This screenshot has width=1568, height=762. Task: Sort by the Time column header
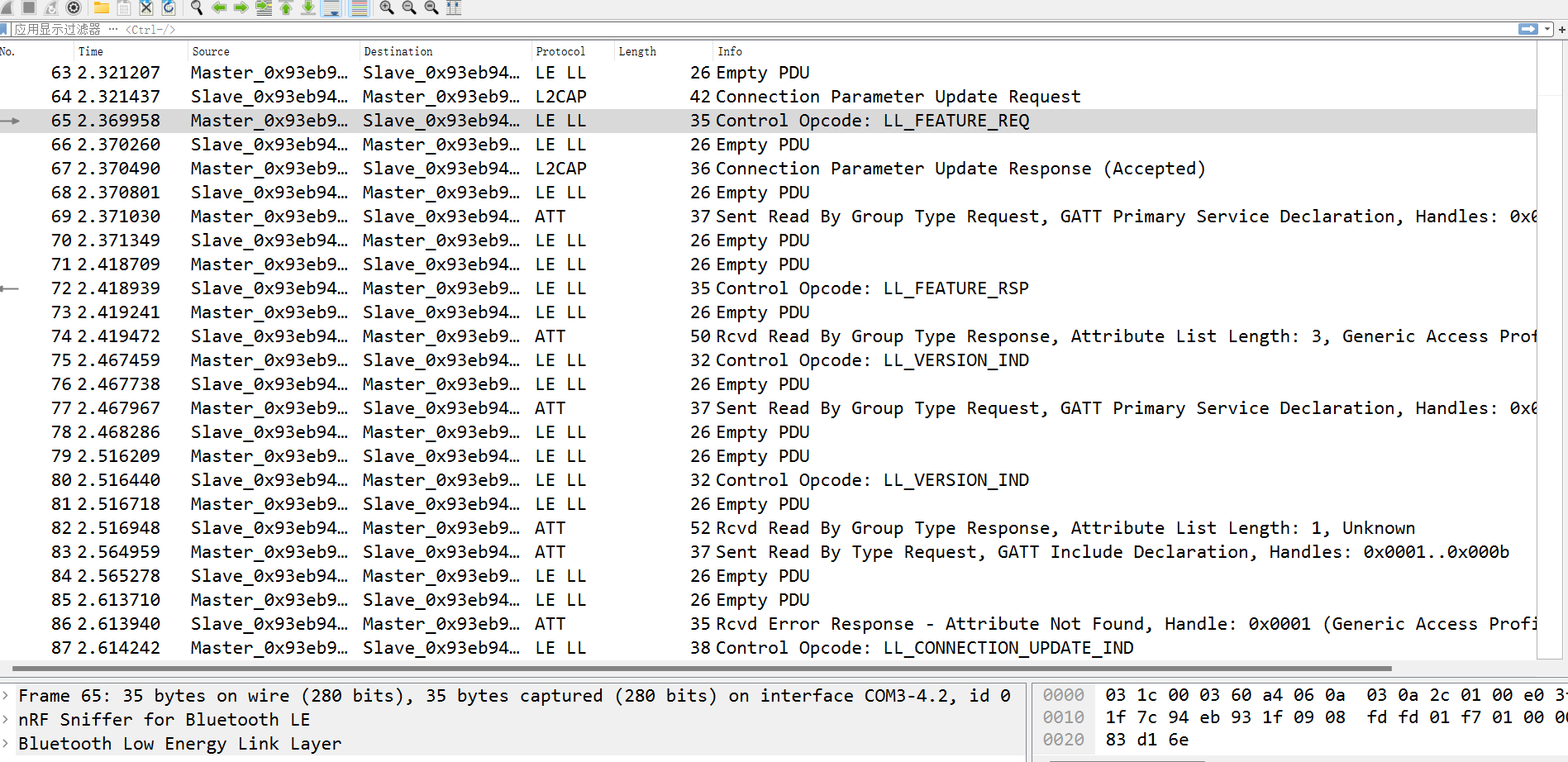(x=131, y=51)
